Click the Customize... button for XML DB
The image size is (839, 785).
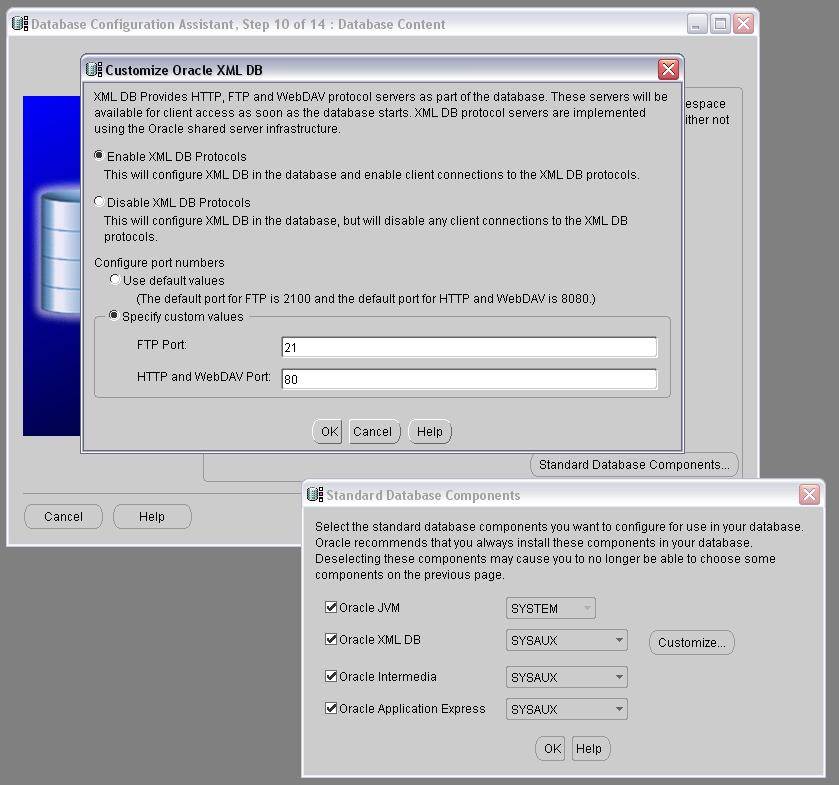point(691,642)
